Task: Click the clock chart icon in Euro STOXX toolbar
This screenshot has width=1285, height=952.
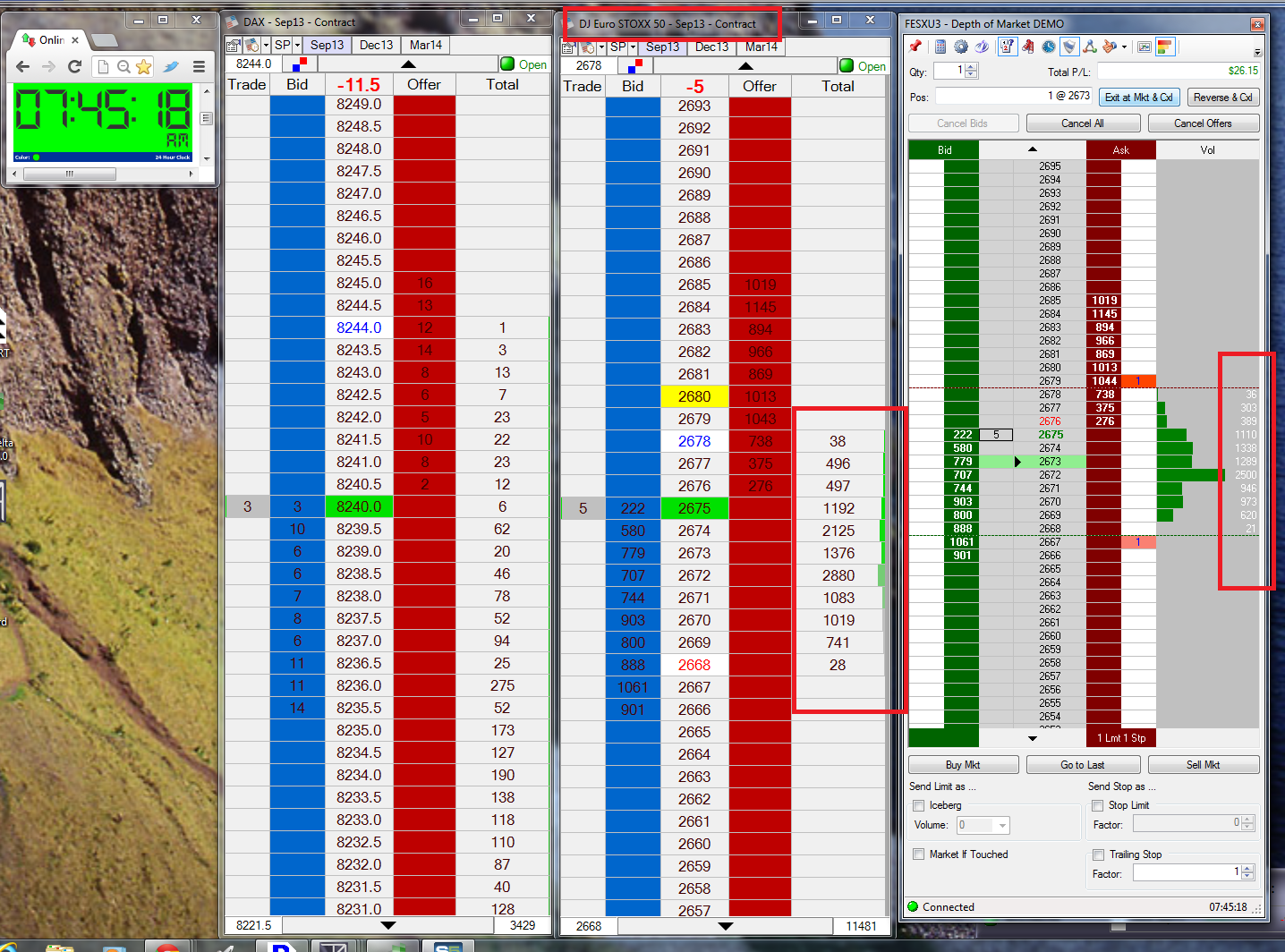Action: click(x=588, y=47)
